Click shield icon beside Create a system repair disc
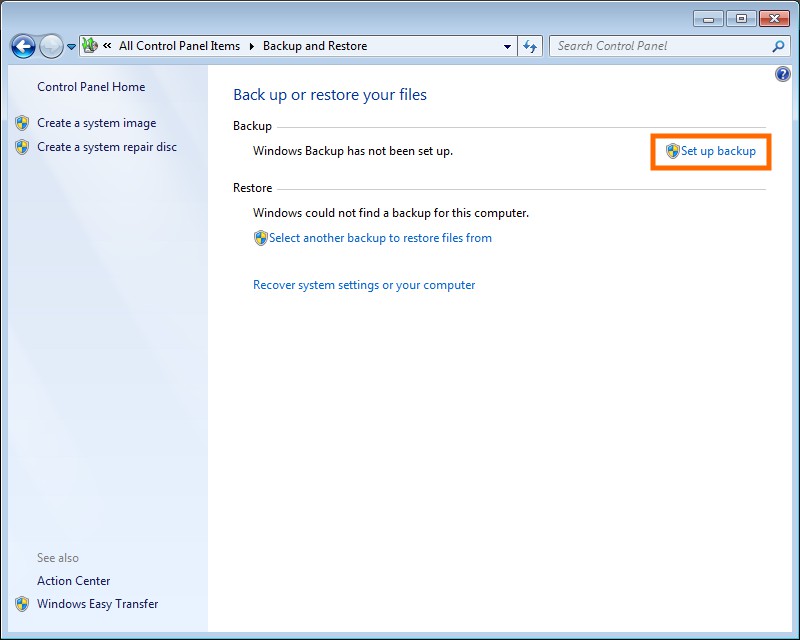Image resolution: width=800 pixels, height=640 pixels. pyautogui.click(x=22, y=147)
